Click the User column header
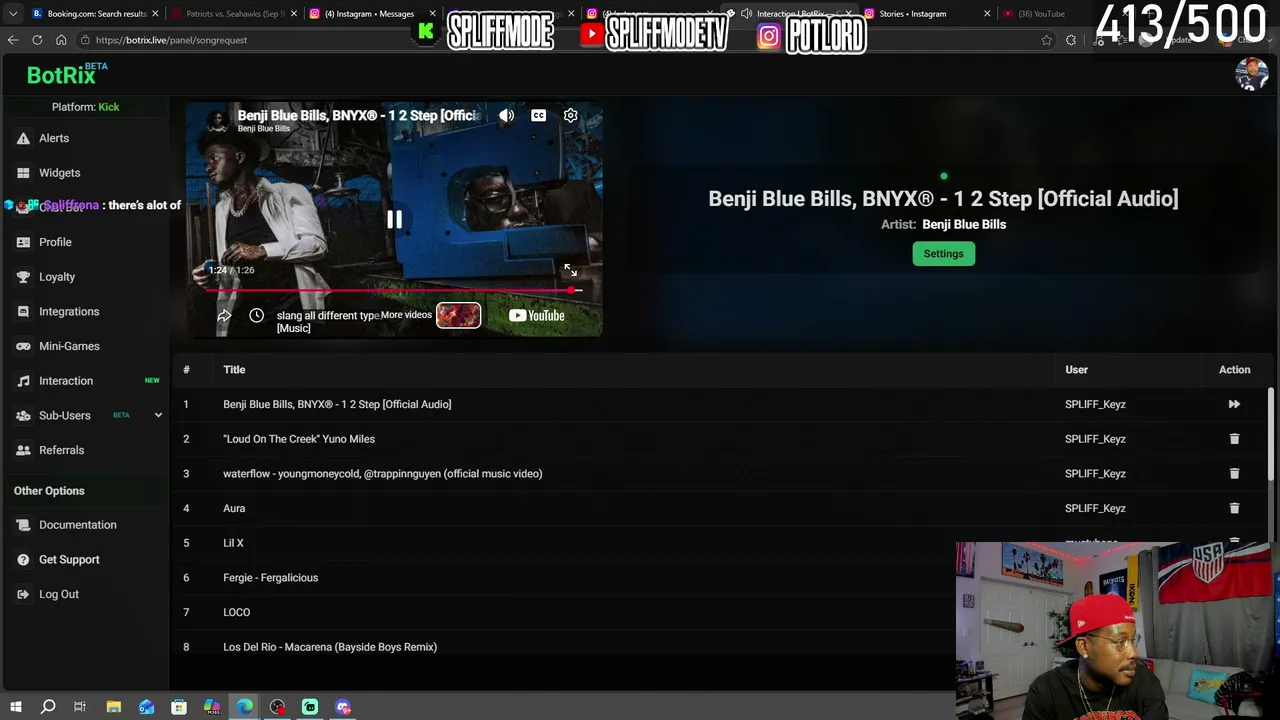Screen dimensions: 1280x720 click(1076, 370)
